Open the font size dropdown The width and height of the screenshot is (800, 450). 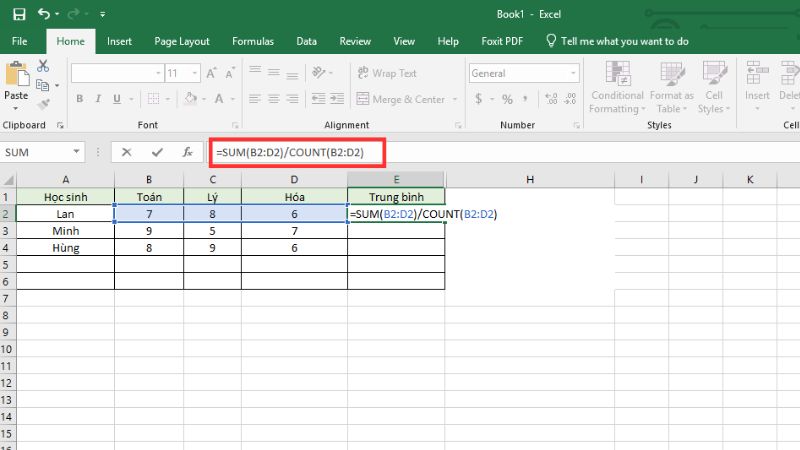click(195, 73)
